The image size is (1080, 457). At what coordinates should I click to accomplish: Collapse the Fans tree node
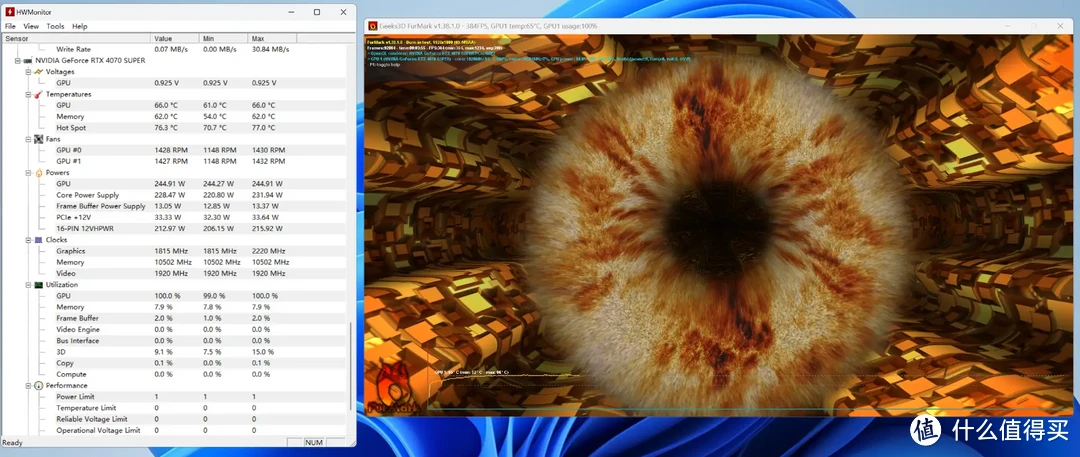click(28, 139)
